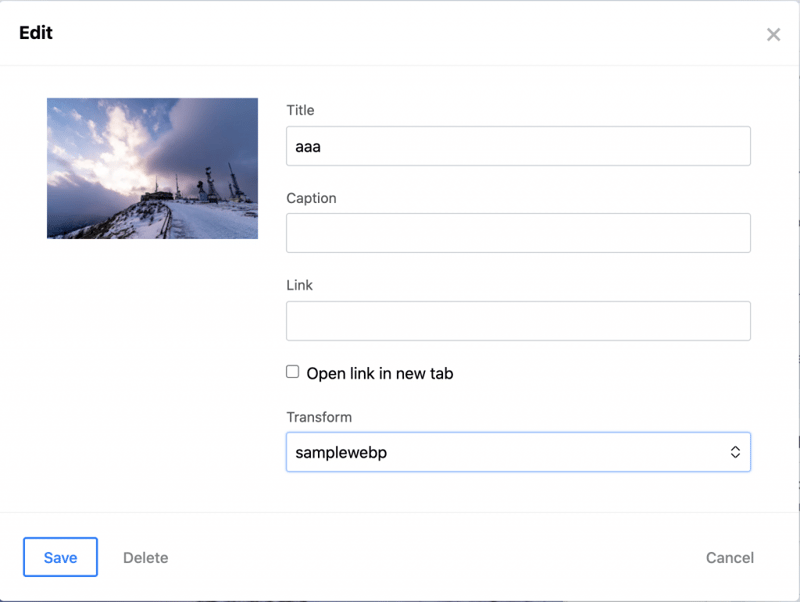800x602 pixels.
Task: Click into the empty Caption field
Action: [x=518, y=233]
